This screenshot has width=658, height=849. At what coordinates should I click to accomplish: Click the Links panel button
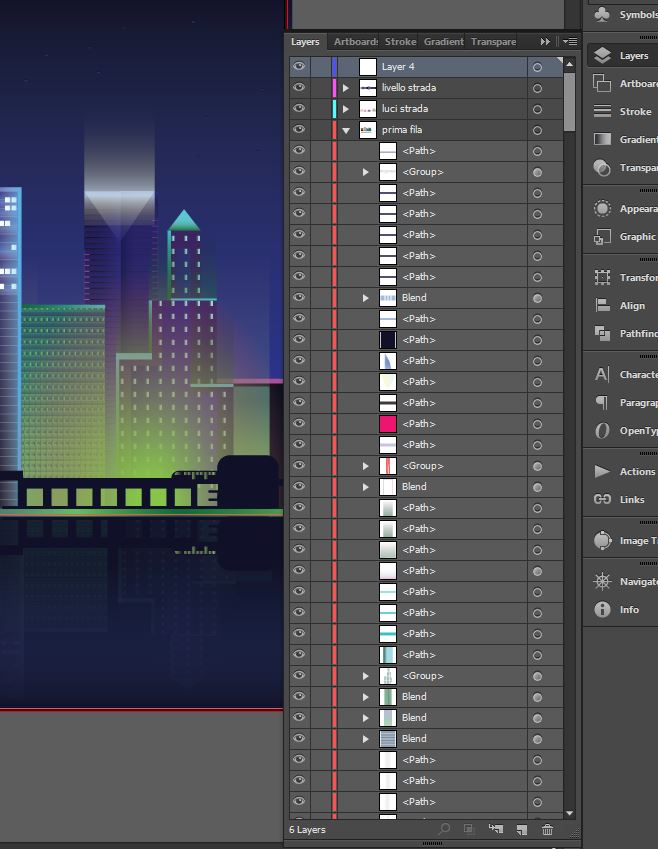click(602, 499)
